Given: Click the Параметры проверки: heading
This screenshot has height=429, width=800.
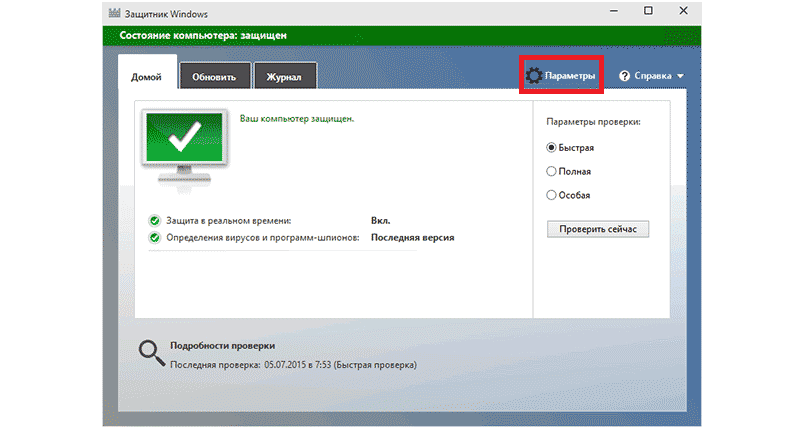Looking at the screenshot, I should 593,122.
